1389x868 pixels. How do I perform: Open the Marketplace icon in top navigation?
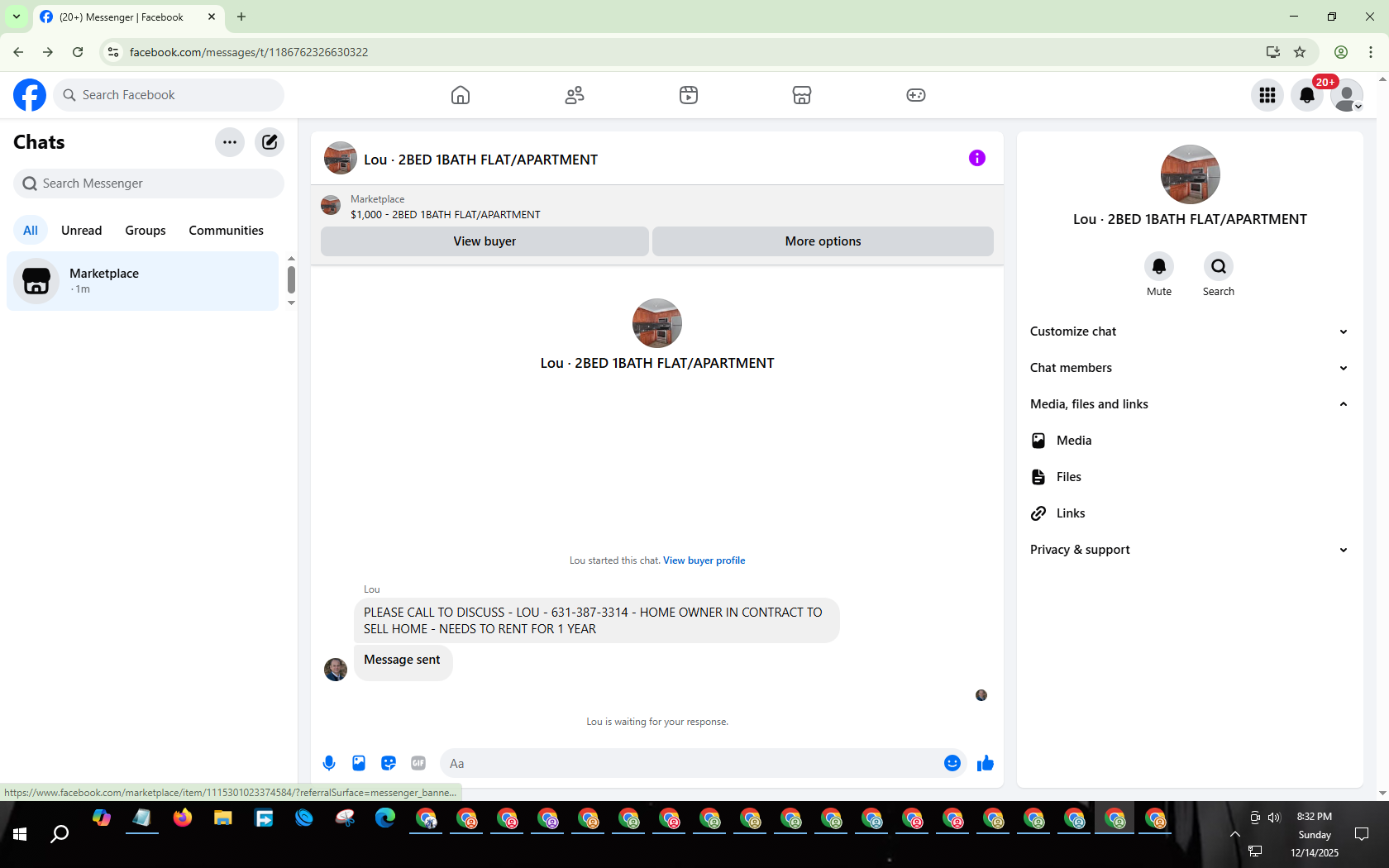pyautogui.click(x=802, y=95)
